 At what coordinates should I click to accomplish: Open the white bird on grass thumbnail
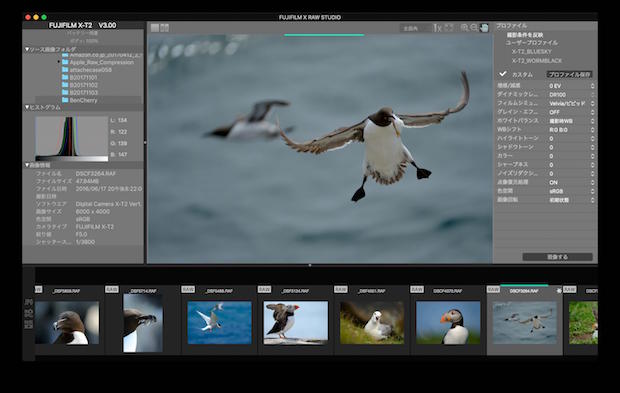(x=372, y=323)
